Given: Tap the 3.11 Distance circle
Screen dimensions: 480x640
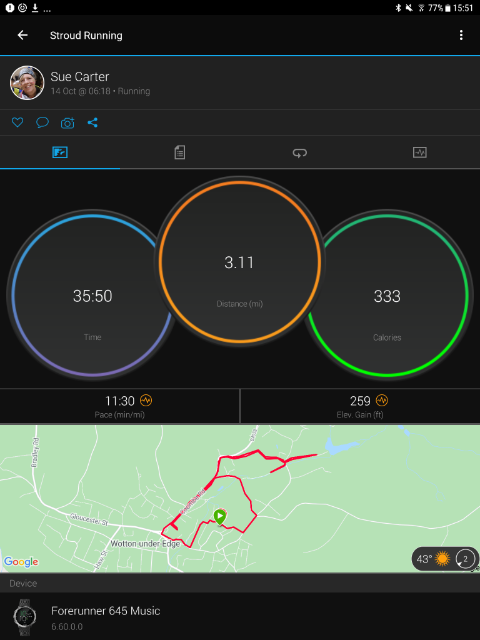Looking at the screenshot, I should coord(240,261).
